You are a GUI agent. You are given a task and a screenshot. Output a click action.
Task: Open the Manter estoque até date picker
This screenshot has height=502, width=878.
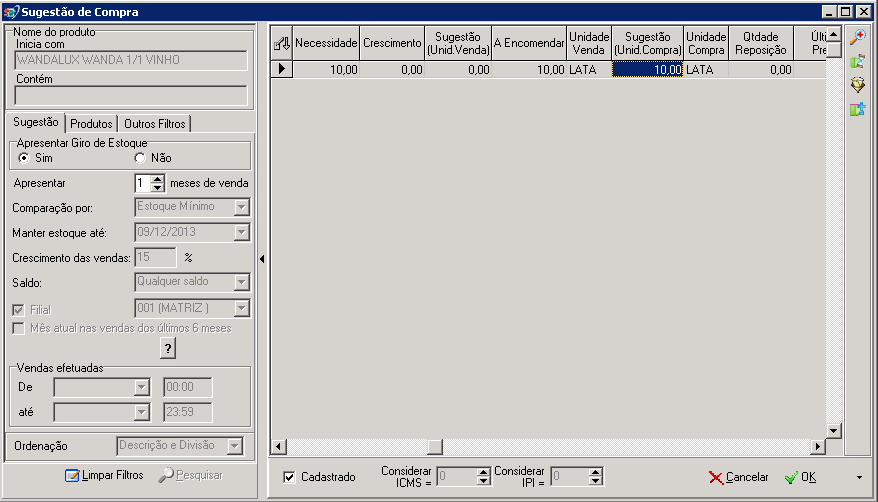pos(241,232)
